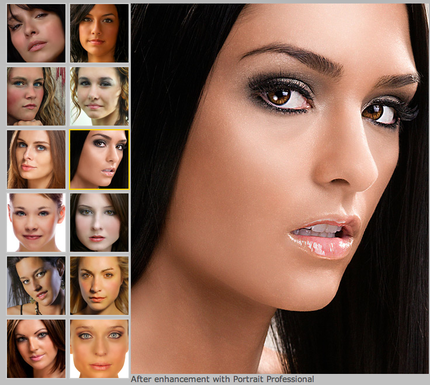Choose the short updo hair thumbnail on white background
Viewport: 430px width, 385px height.
click(36, 222)
